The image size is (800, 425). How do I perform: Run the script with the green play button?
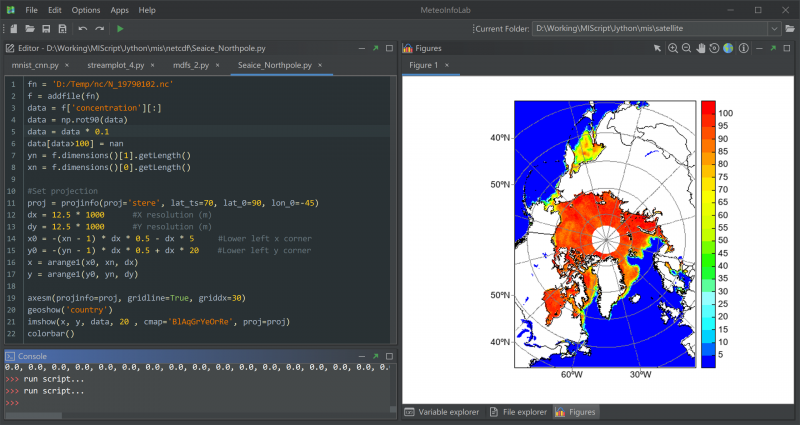[121, 29]
